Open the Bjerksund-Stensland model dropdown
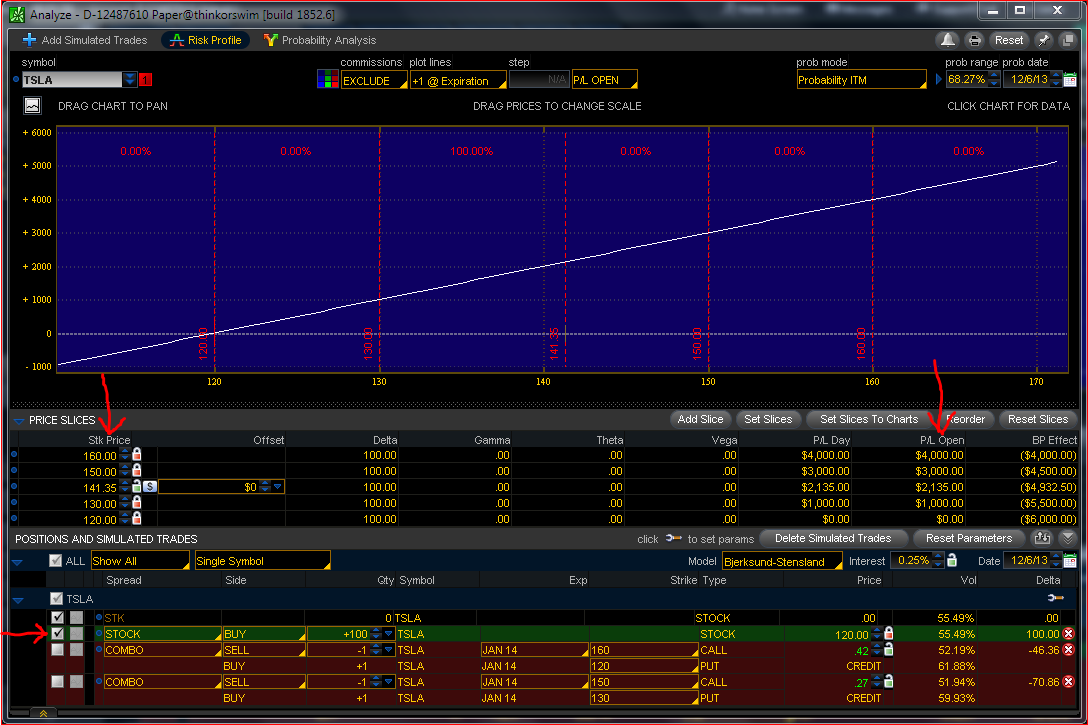This screenshot has height=725, width=1088. (781, 561)
